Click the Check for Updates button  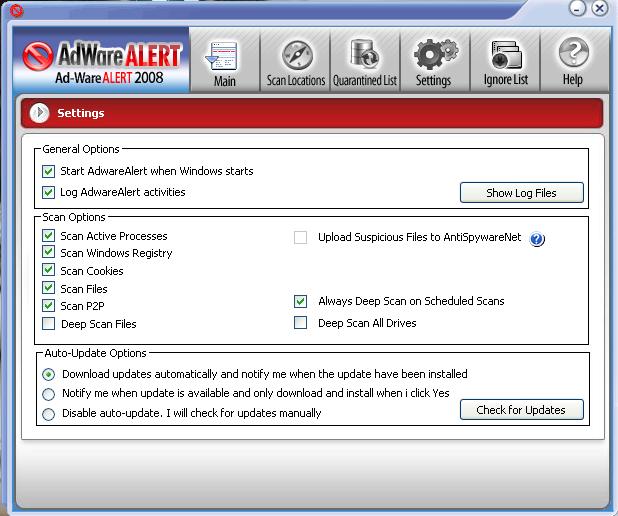click(521, 410)
